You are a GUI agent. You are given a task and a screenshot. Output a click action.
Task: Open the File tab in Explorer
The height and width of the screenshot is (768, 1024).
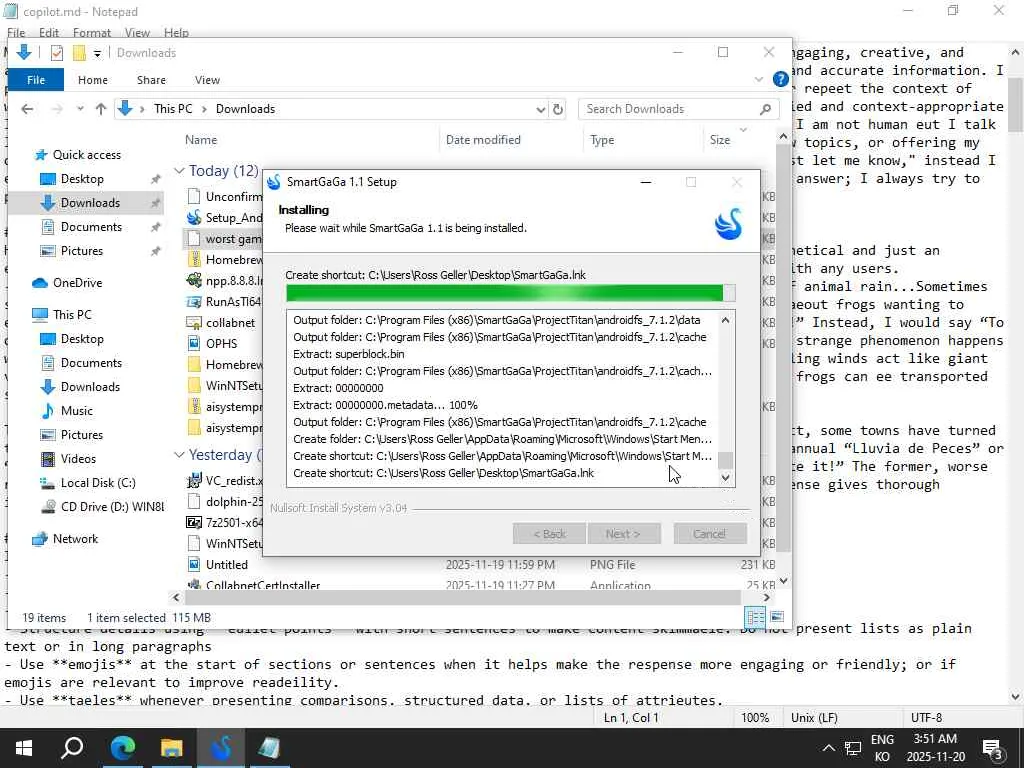point(36,80)
